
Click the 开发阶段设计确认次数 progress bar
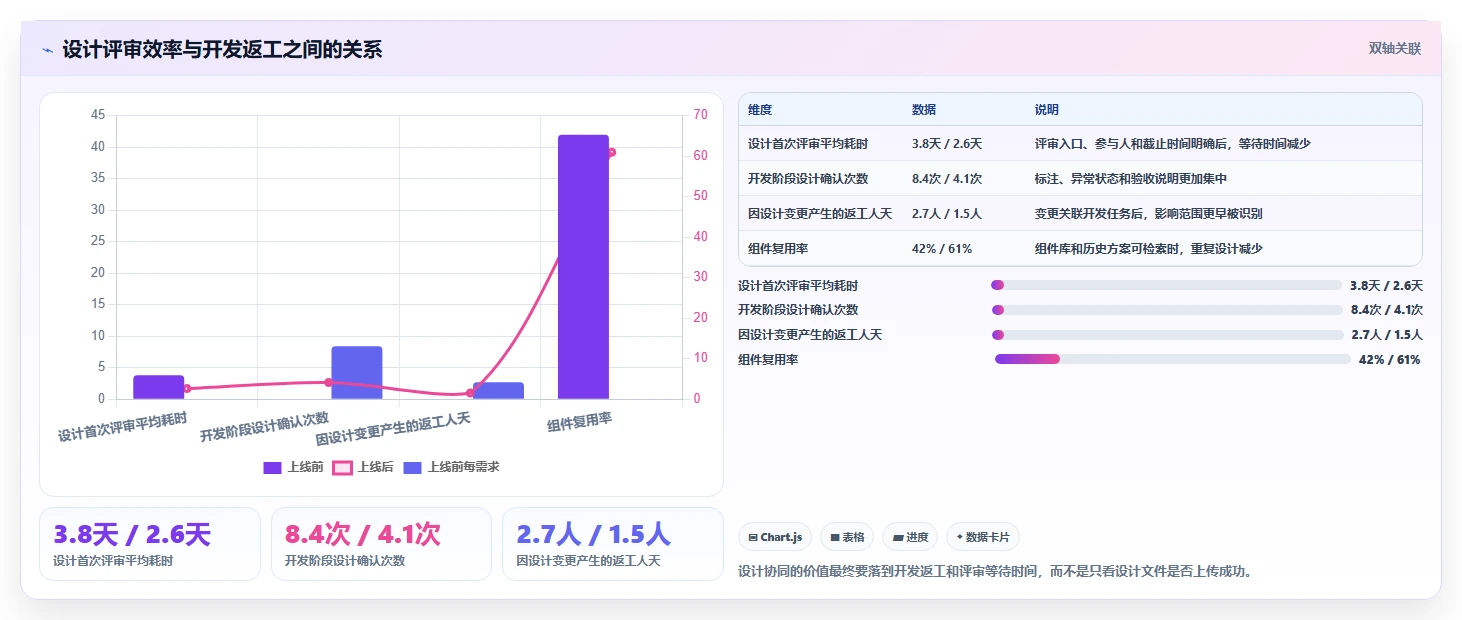pyautogui.click(x=1167, y=310)
